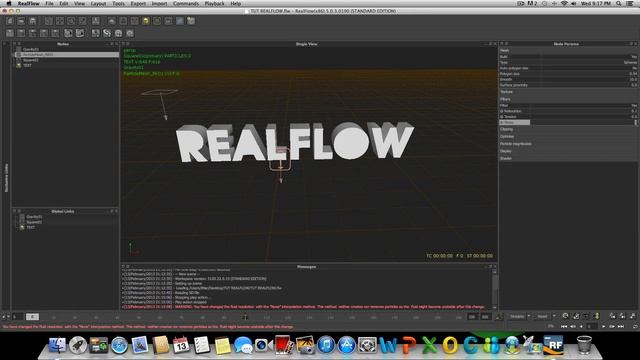
Task: Click the yellow sphere icon in the top toolbar
Action: click(x=146, y=21)
